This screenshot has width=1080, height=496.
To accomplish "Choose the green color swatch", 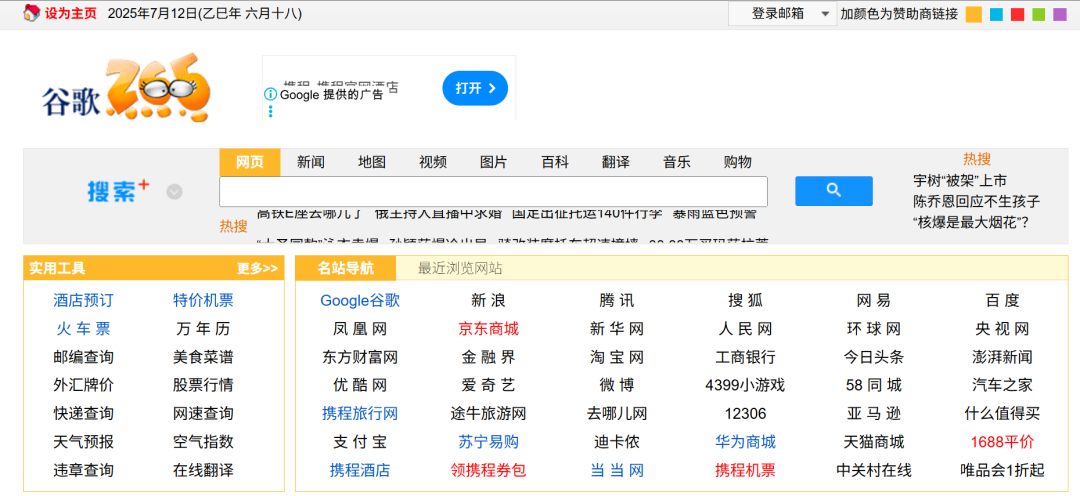I will [1039, 14].
